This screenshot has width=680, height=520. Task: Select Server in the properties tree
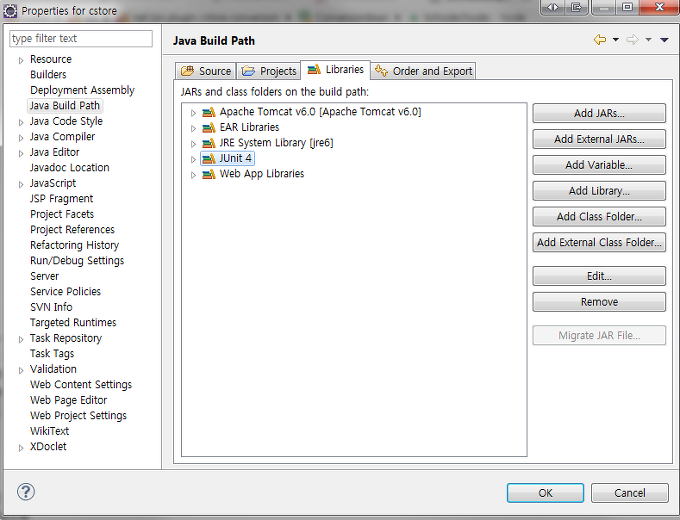[x=44, y=276]
